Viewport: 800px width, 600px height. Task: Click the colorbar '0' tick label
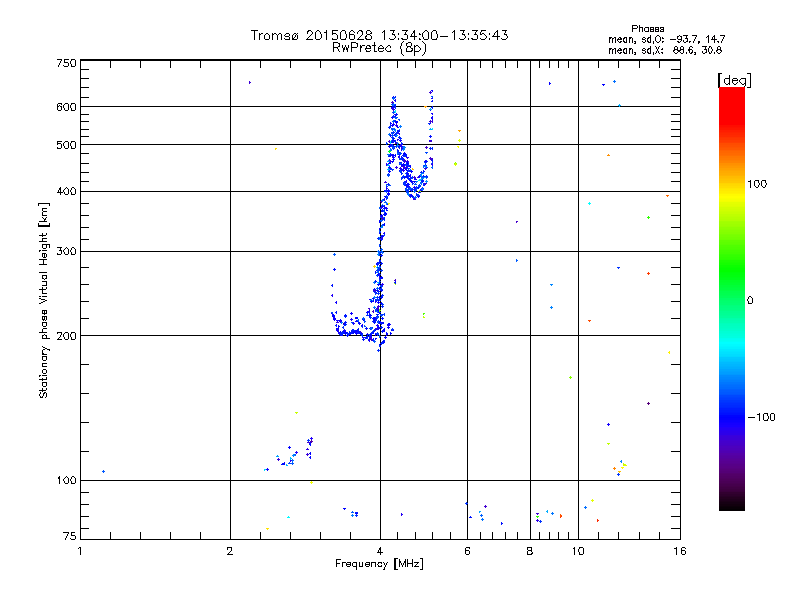(750, 300)
